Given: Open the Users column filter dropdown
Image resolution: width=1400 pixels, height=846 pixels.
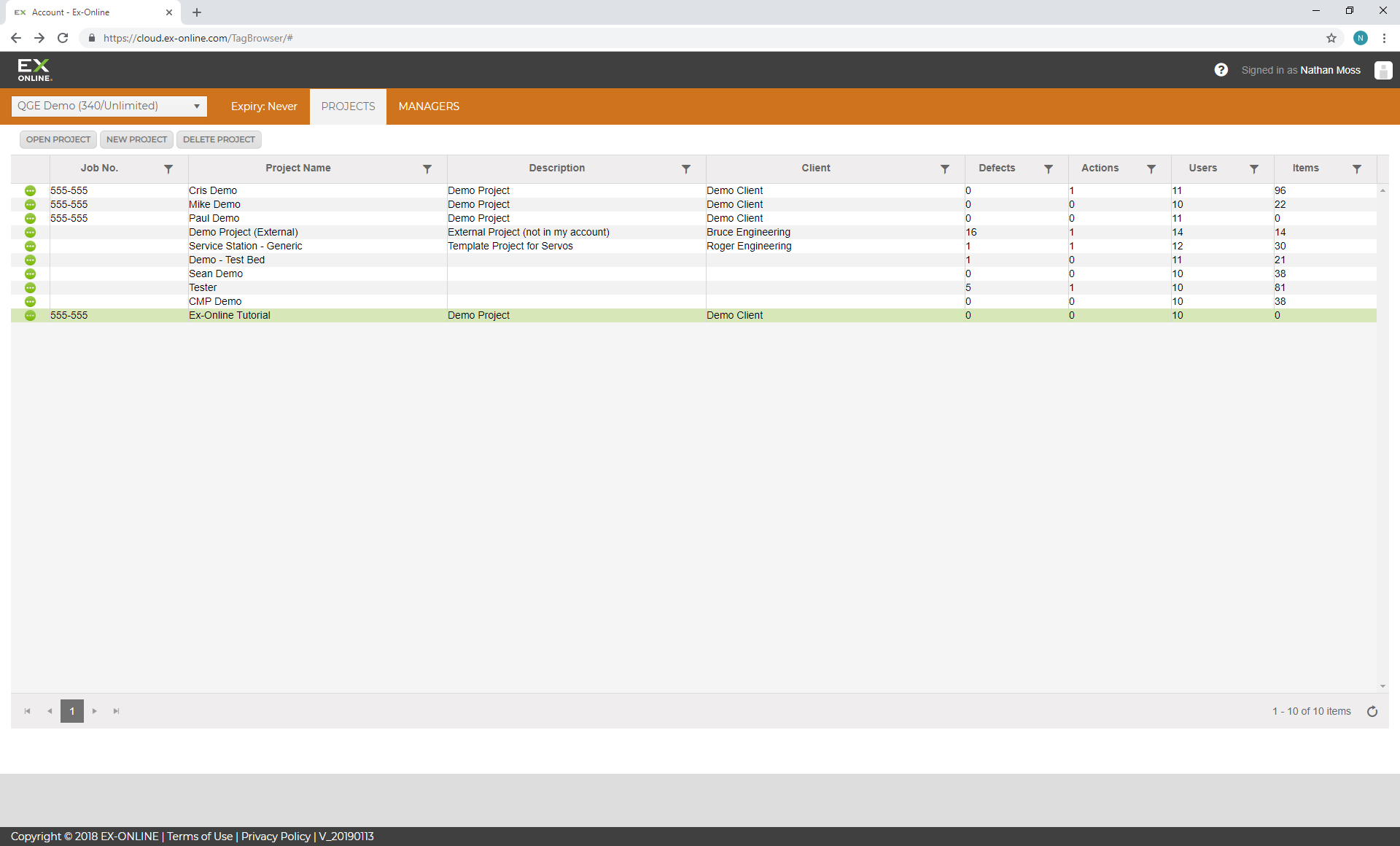Looking at the screenshot, I should [x=1253, y=168].
